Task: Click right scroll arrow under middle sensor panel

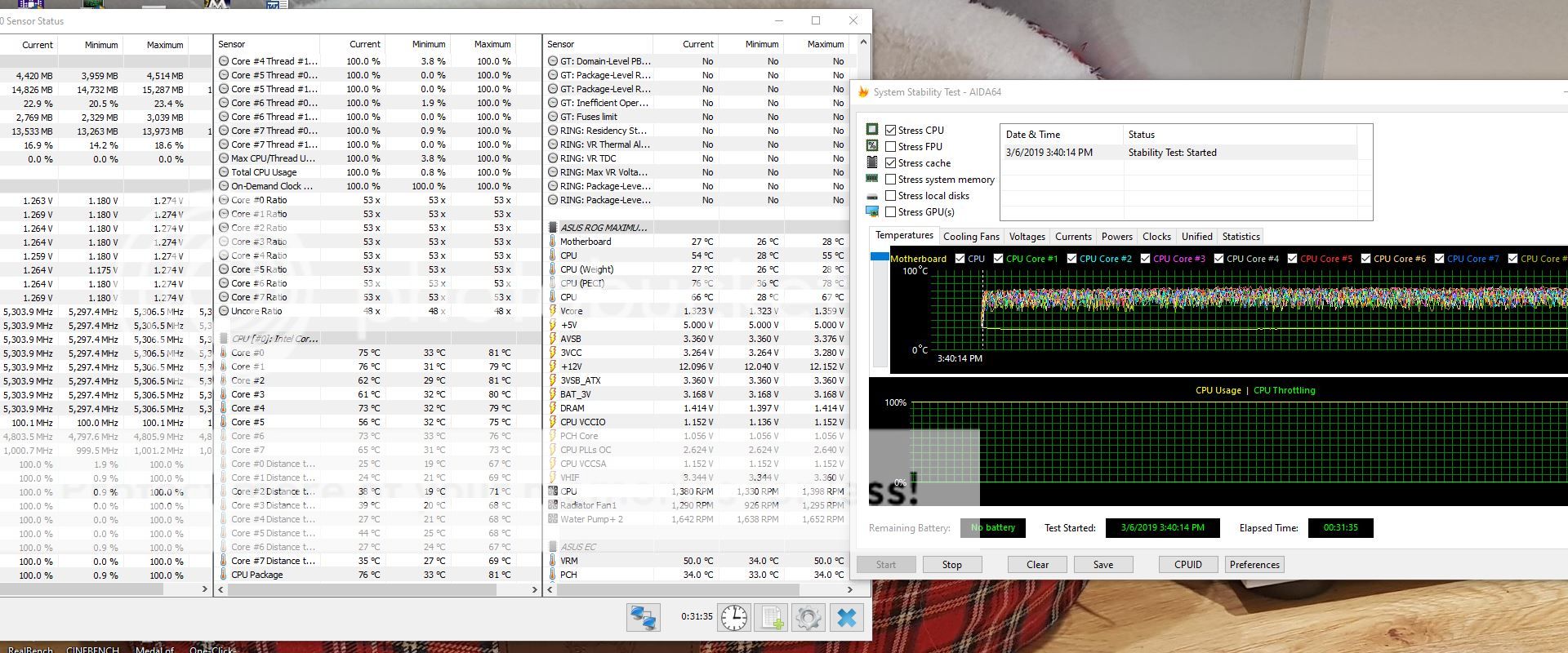Action: pos(534,589)
